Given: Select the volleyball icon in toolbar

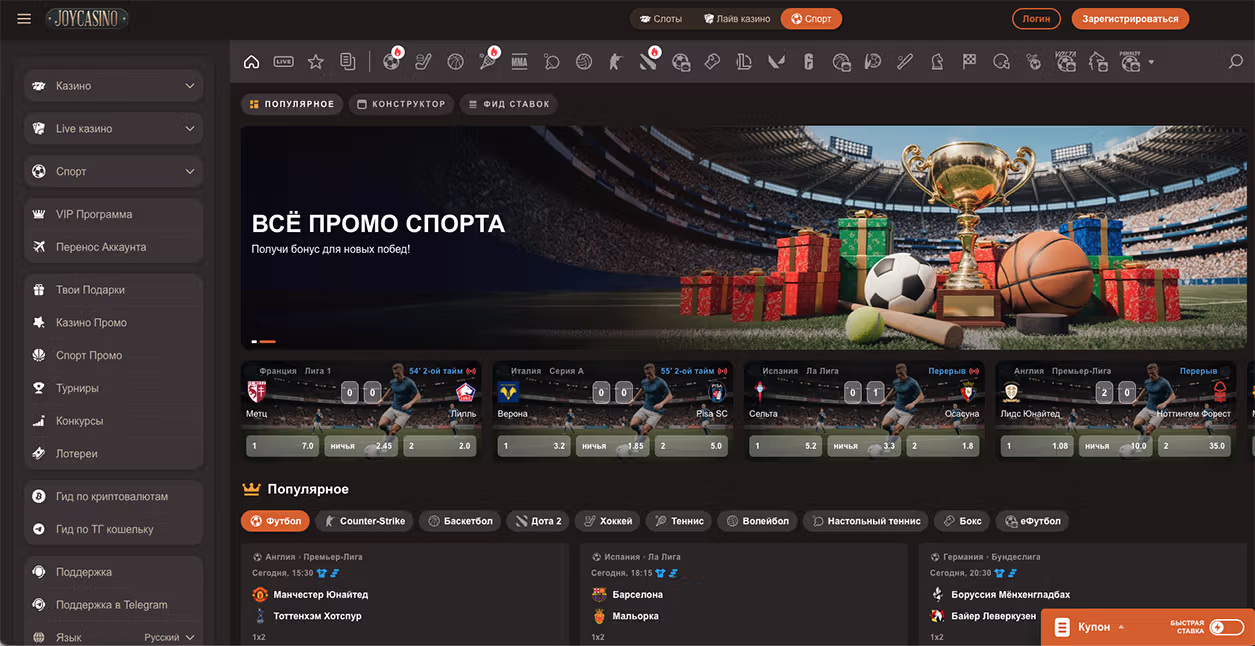Looking at the screenshot, I should click(584, 62).
